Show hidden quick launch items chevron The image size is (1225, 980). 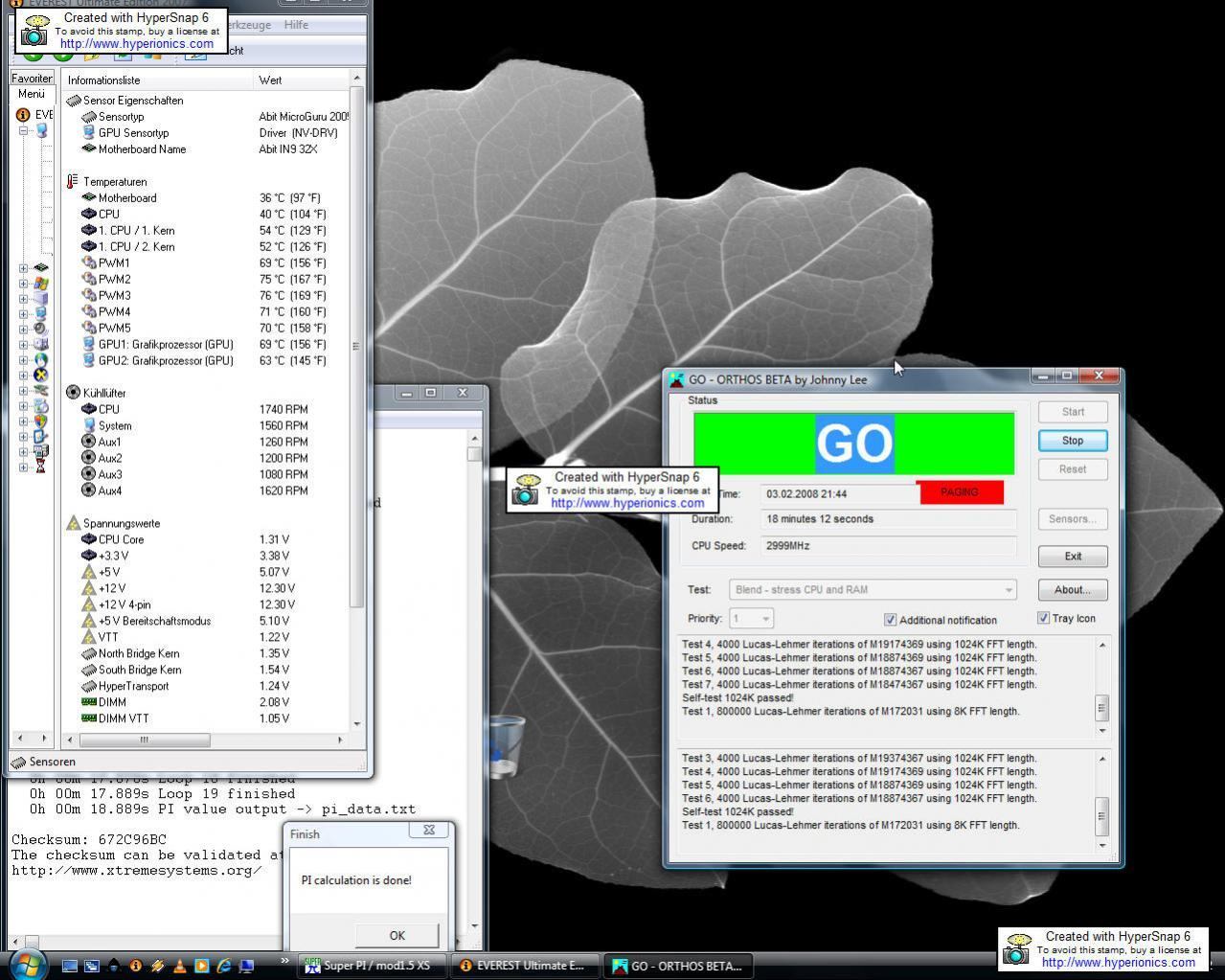click(284, 961)
